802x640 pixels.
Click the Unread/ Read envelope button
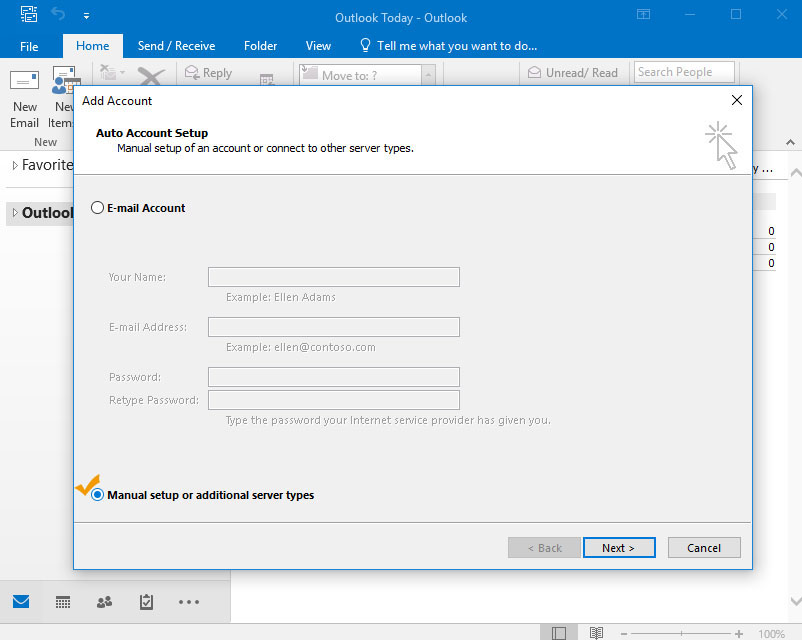click(572, 73)
